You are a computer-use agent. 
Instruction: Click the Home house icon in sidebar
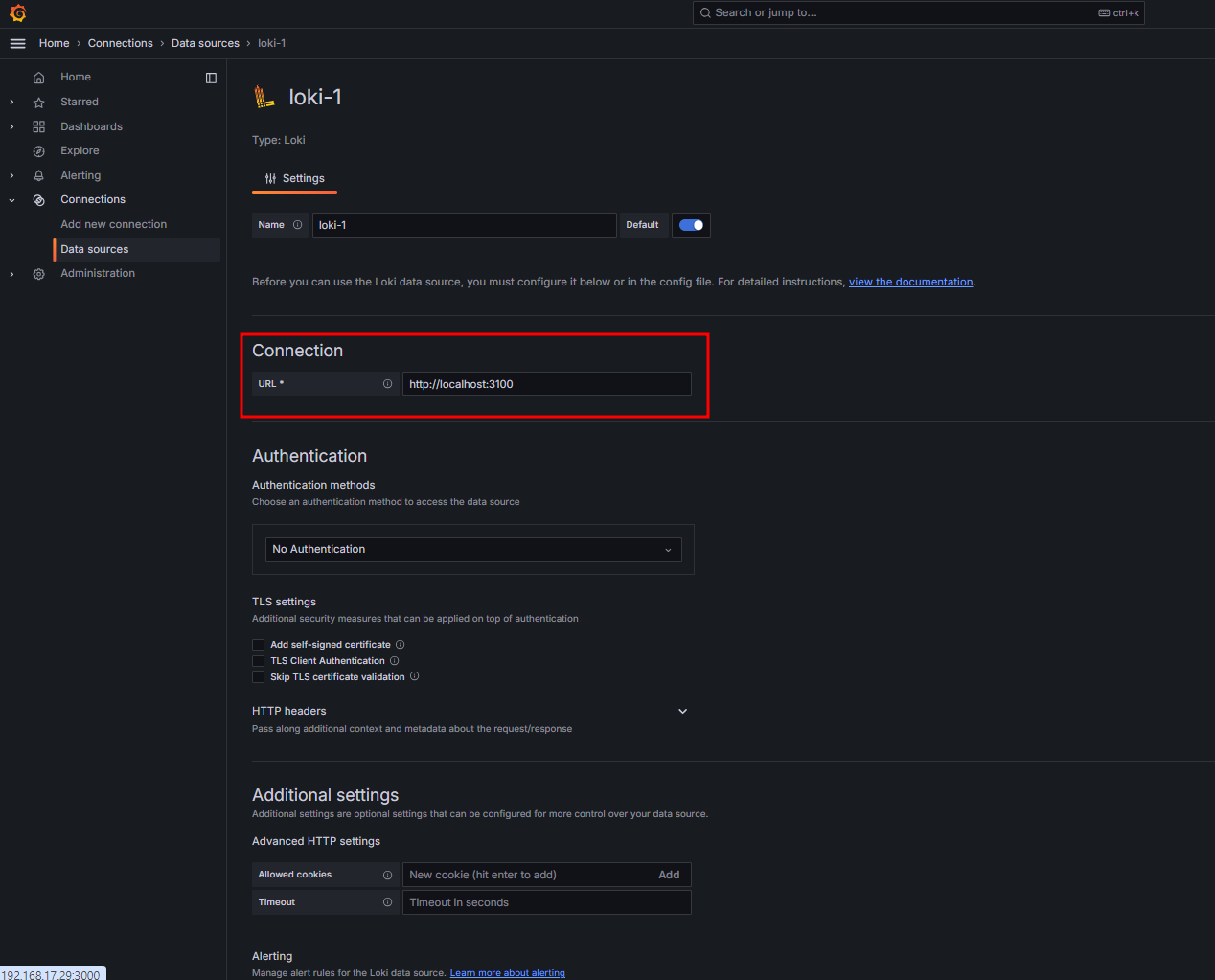coord(38,78)
